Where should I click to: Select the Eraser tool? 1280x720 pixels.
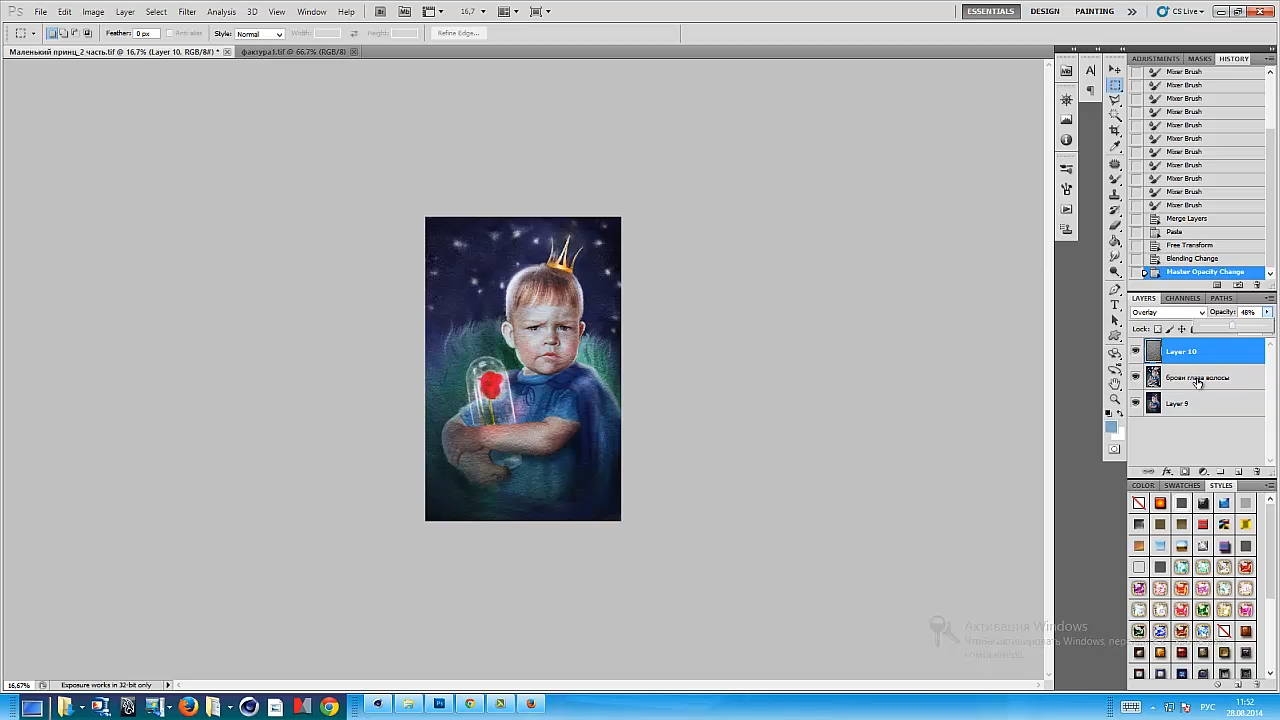pos(1115,226)
